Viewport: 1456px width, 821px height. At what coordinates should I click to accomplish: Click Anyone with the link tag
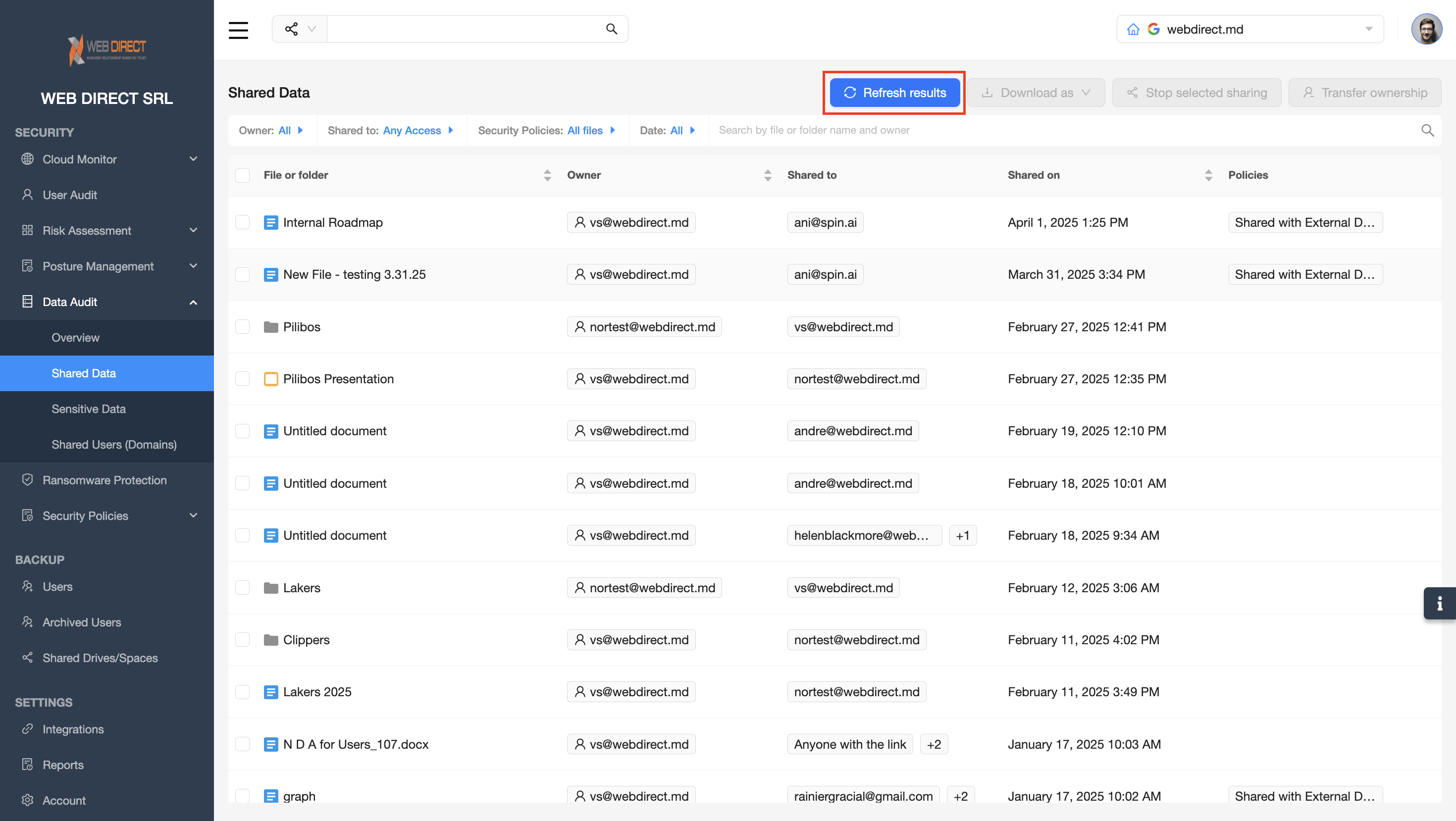coord(849,745)
